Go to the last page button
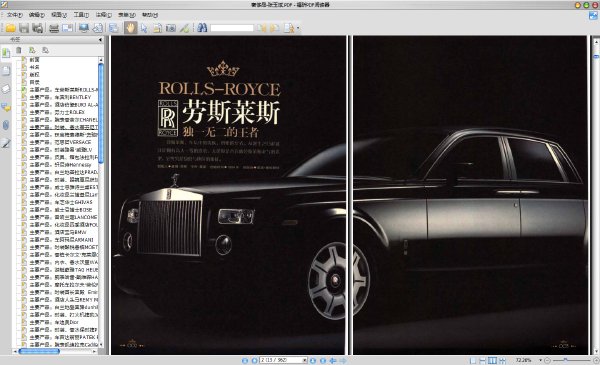This screenshot has height=365, width=600. click(323, 360)
